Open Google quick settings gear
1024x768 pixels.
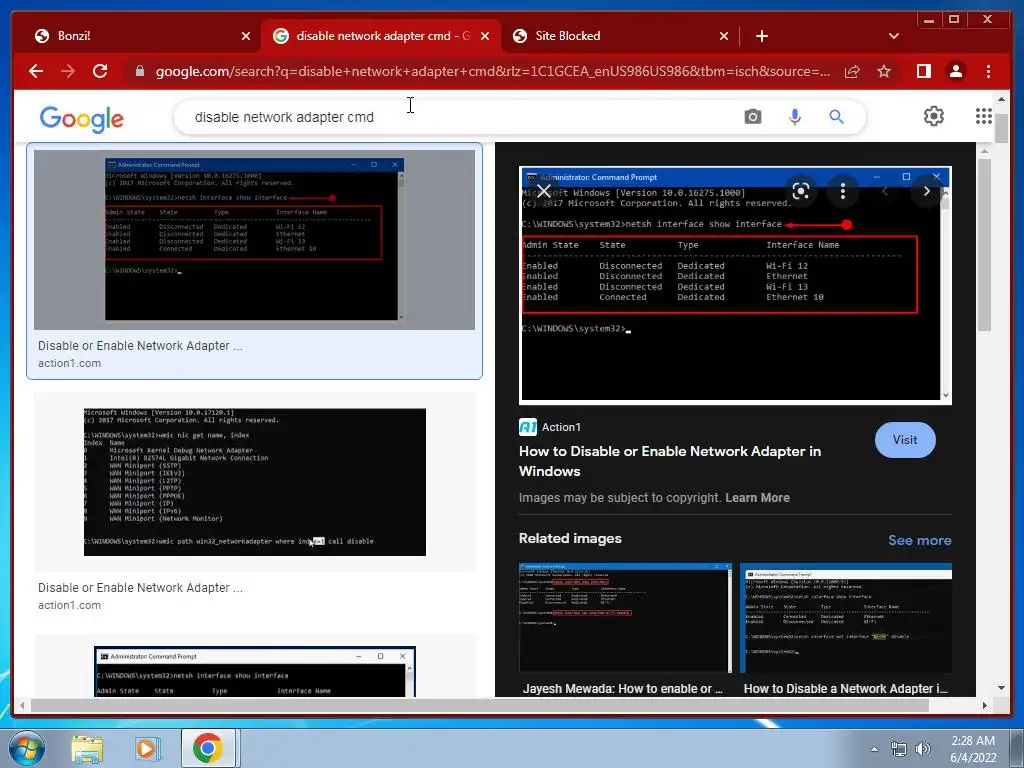point(933,116)
